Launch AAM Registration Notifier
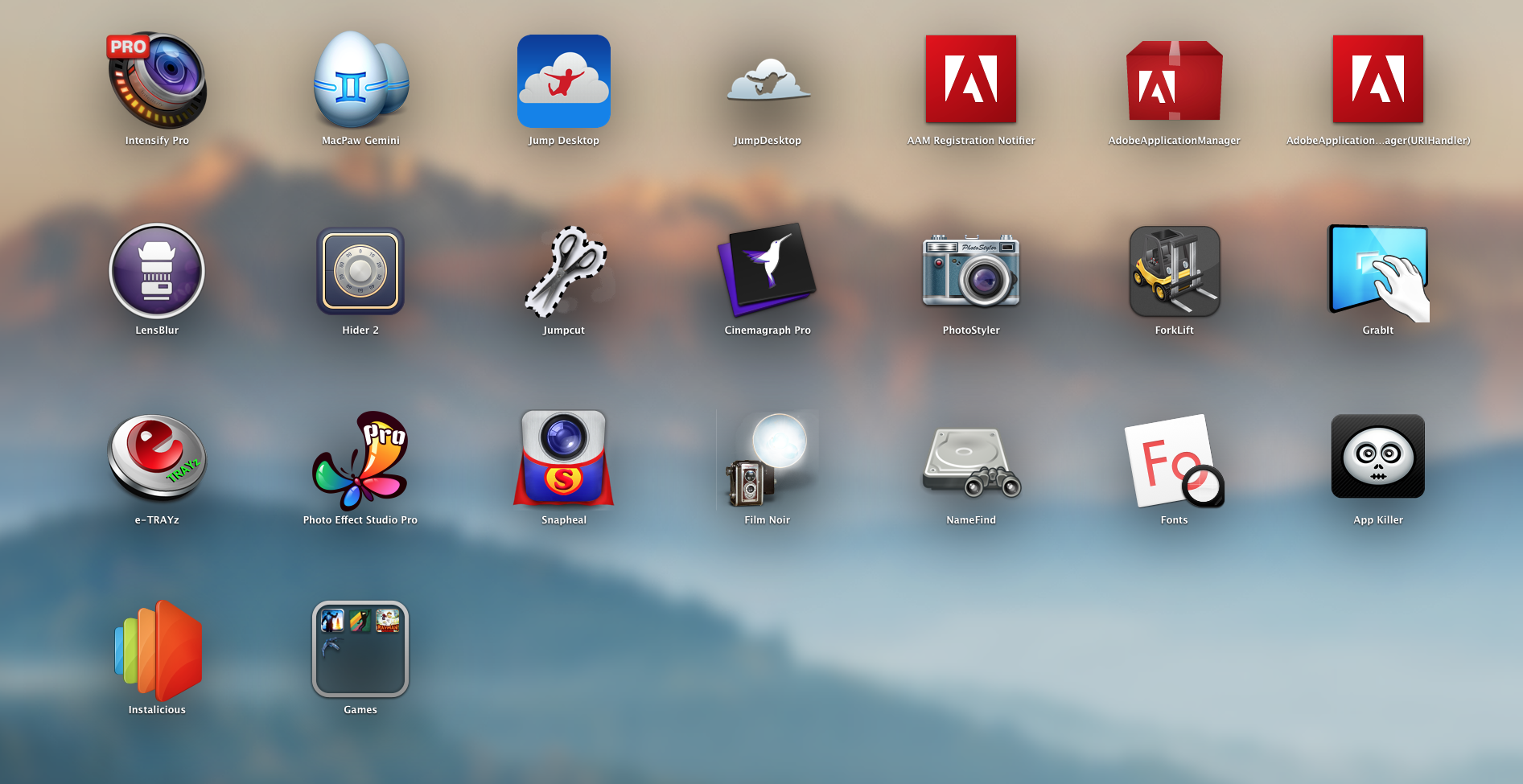Viewport: 1523px width, 784px height. pos(971,79)
